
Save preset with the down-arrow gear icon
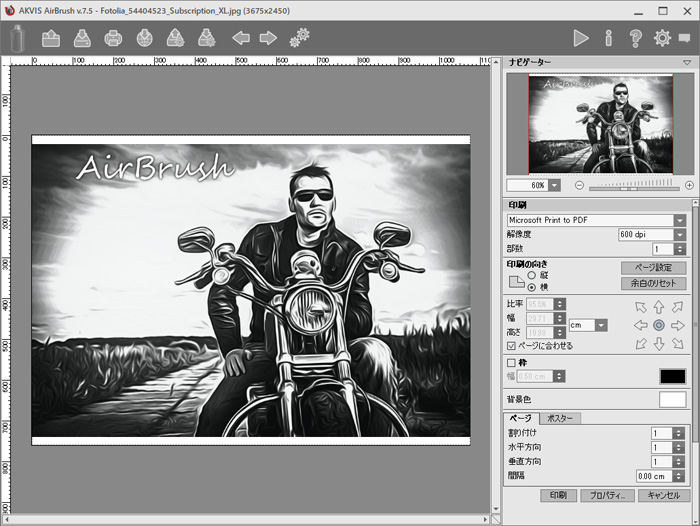207,38
